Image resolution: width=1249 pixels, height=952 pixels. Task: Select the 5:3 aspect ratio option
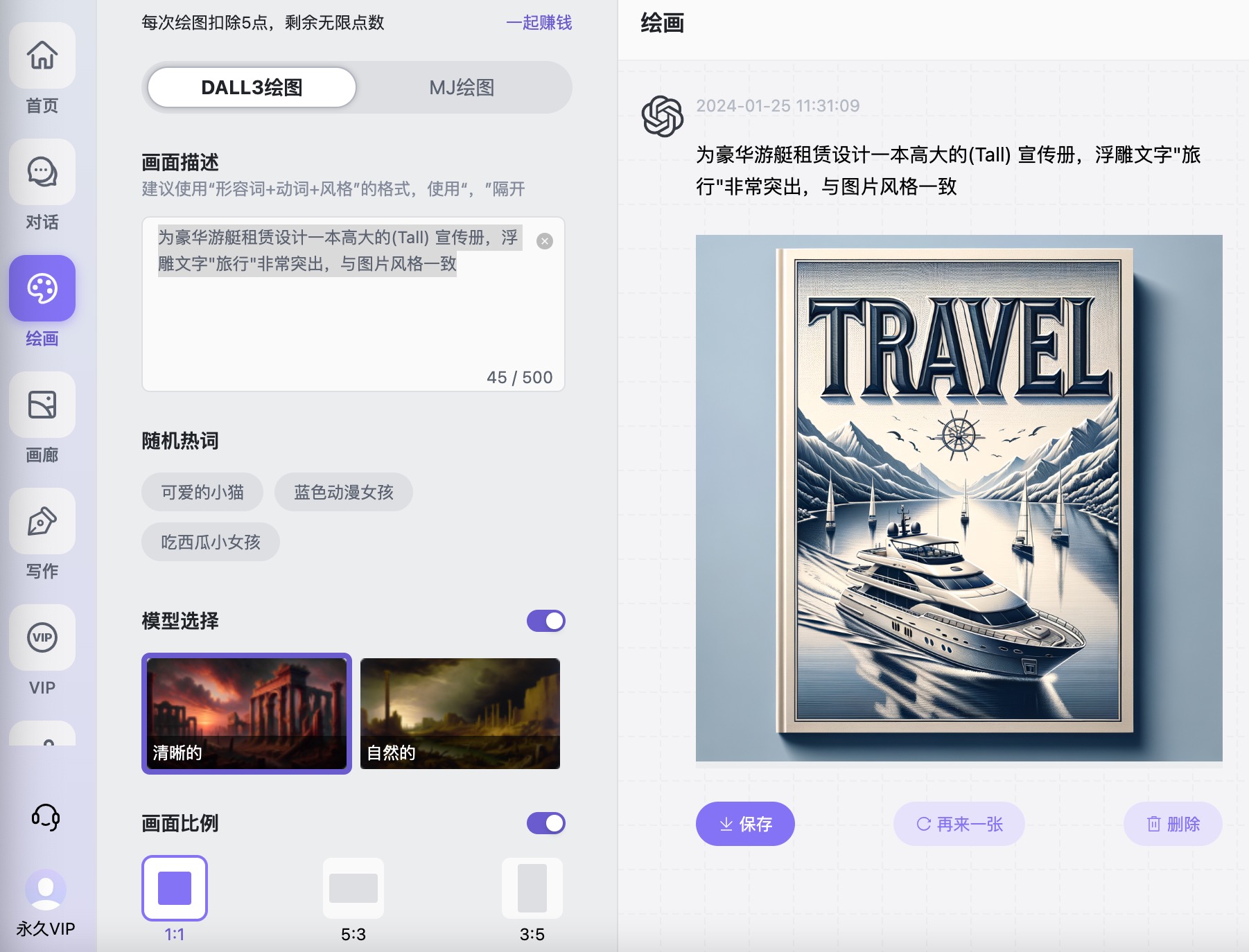[x=353, y=888]
